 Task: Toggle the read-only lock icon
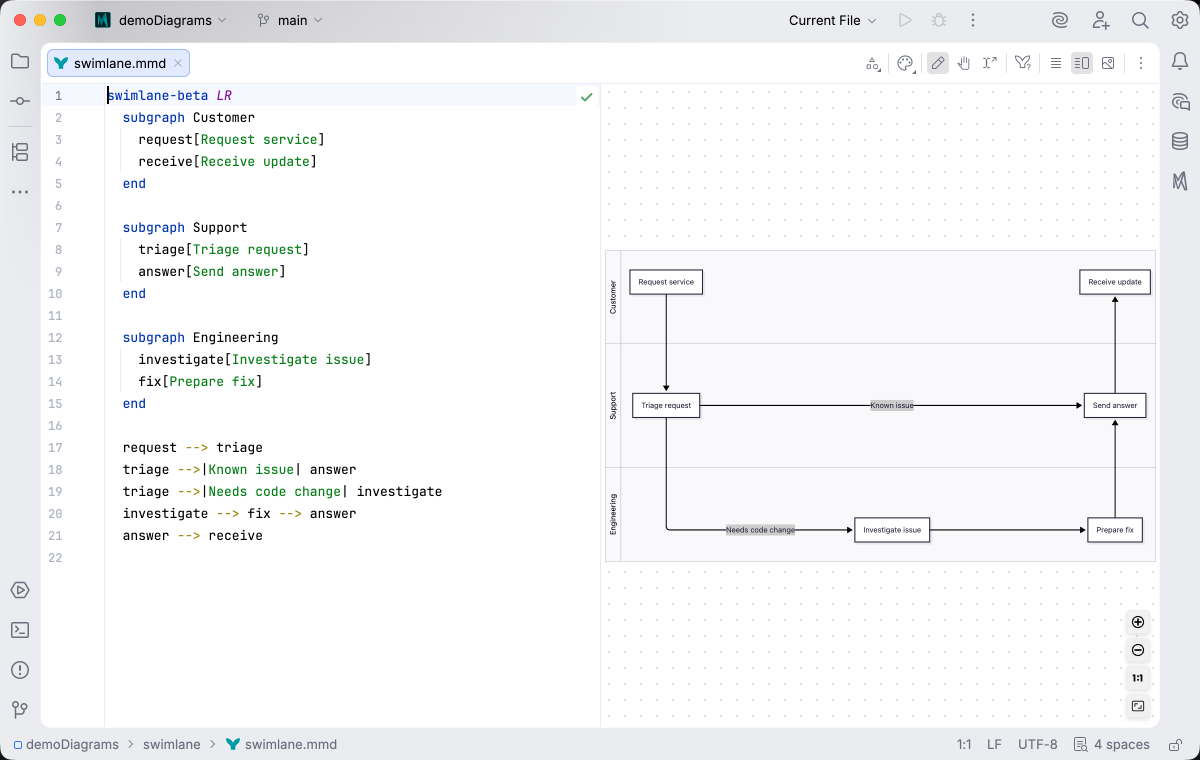[x=1176, y=744]
